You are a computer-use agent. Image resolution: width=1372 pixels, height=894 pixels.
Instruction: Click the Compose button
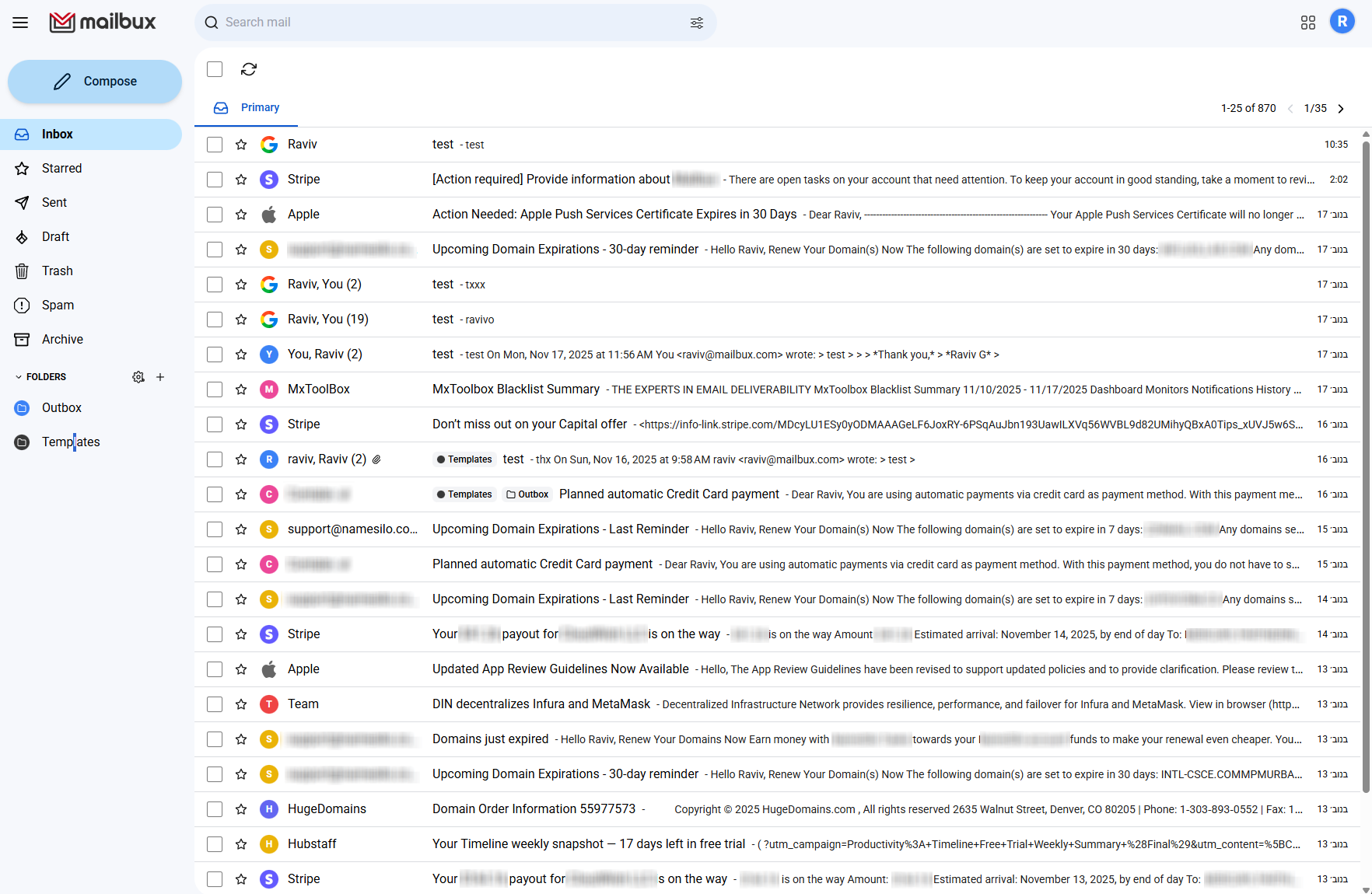(94, 81)
